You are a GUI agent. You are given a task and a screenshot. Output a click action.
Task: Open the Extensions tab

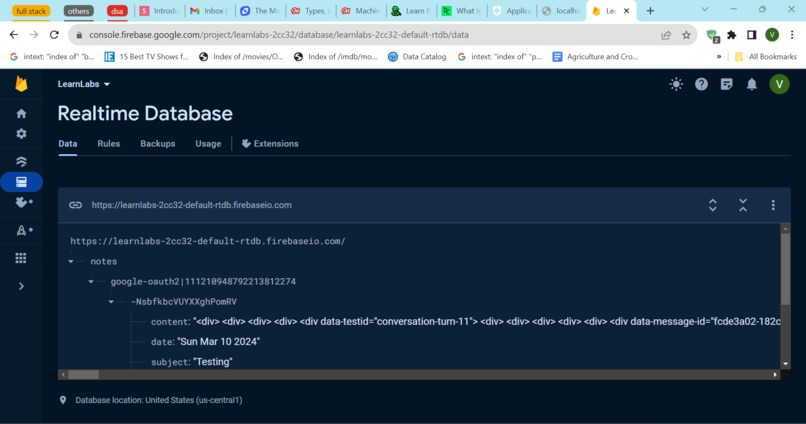click(x=270, y=144)
